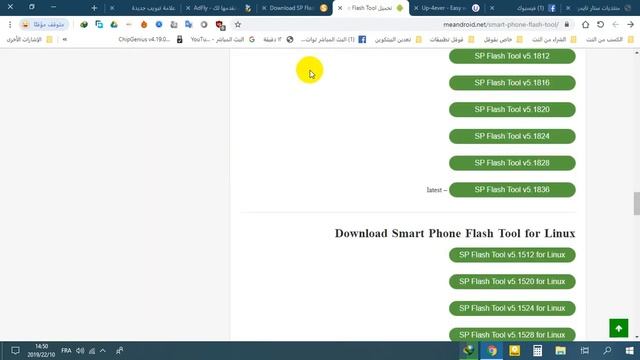Open a new browser tab
This screenshot has height=360, width=640.
coord(94,8)
